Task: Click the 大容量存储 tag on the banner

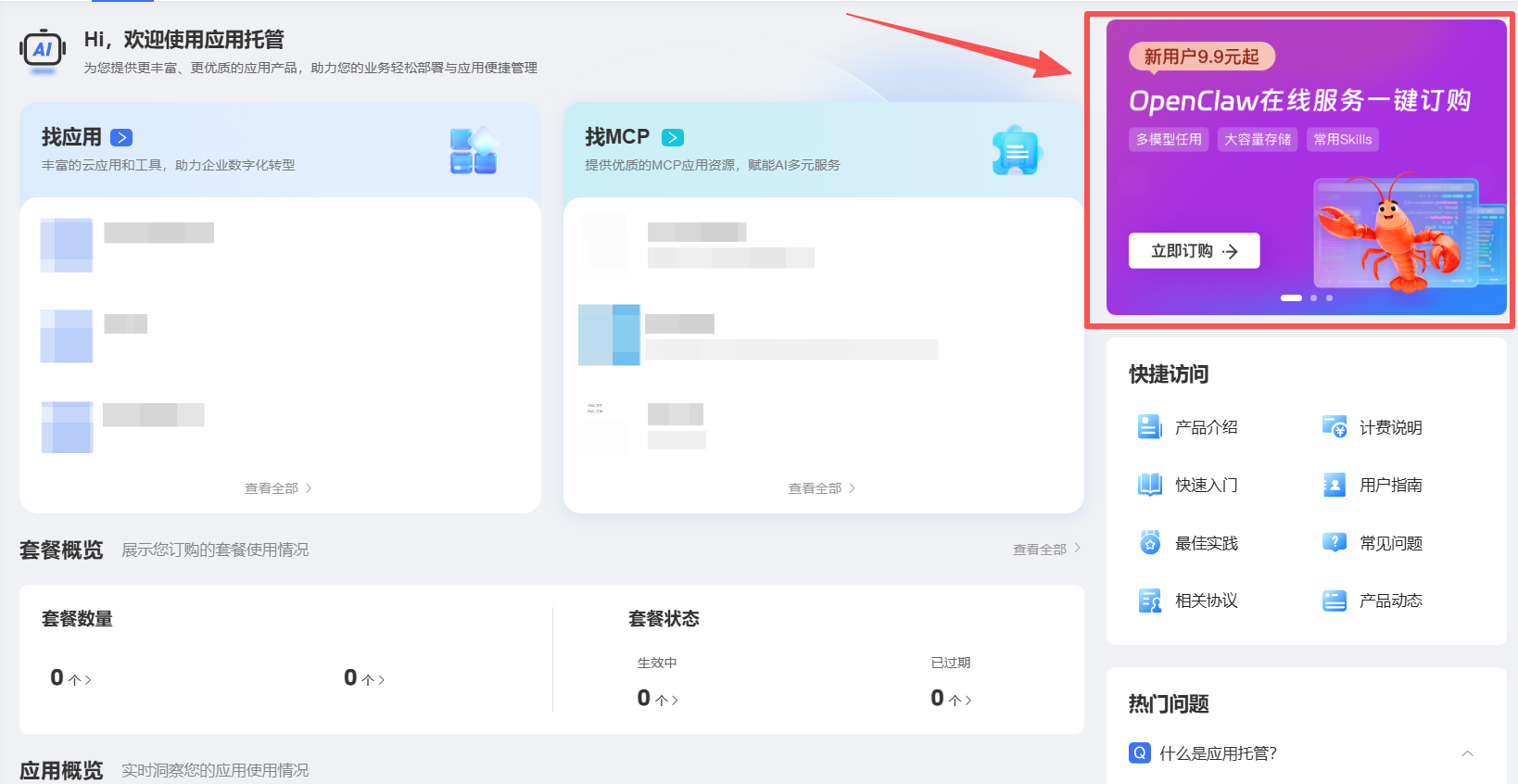Action: point(1258,139)
